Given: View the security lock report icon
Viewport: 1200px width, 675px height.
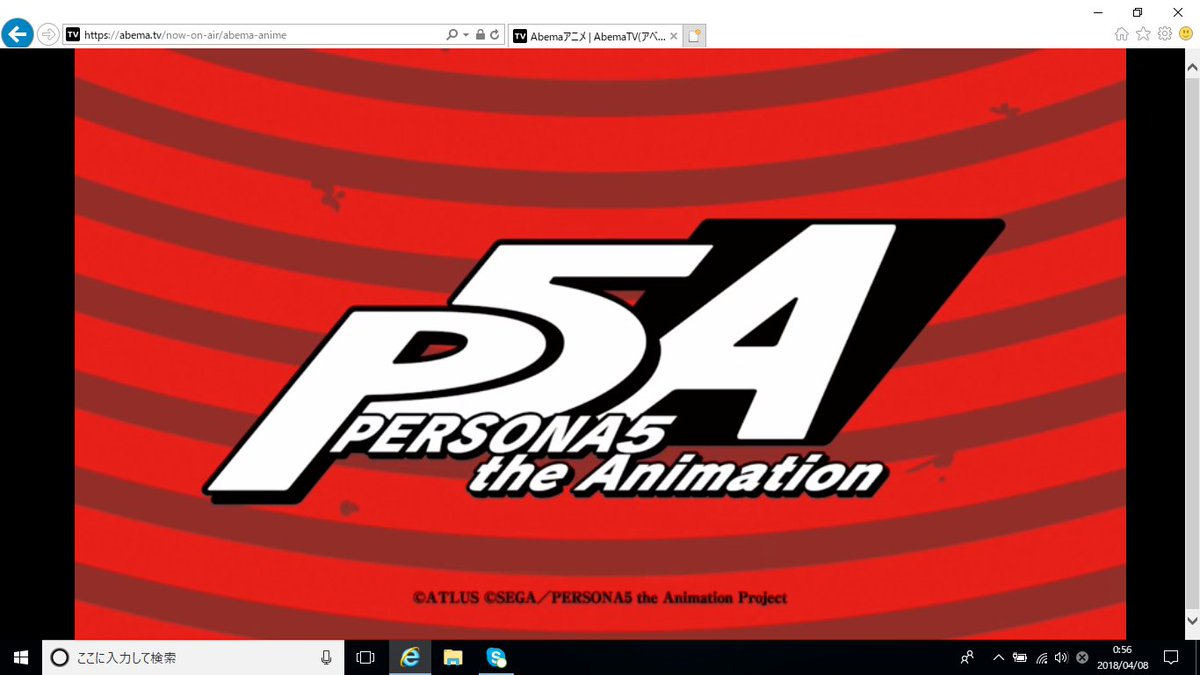Looking at the screenshot, I should [480, 34].
